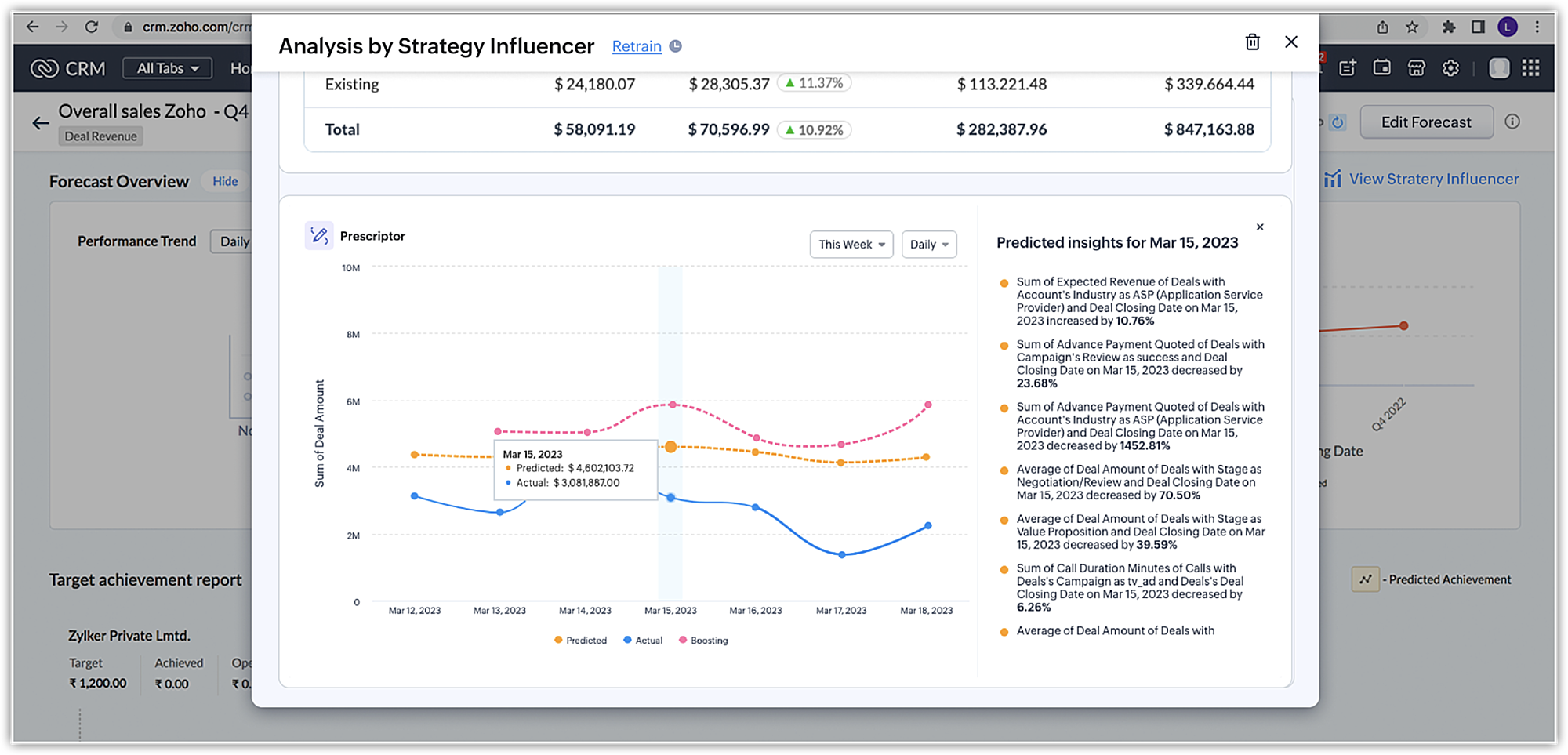Open the This Week range dropdown
Image resolution: width=1568 pixels, height=755 pixels.
pyautogui.click(x=851, y=245)
